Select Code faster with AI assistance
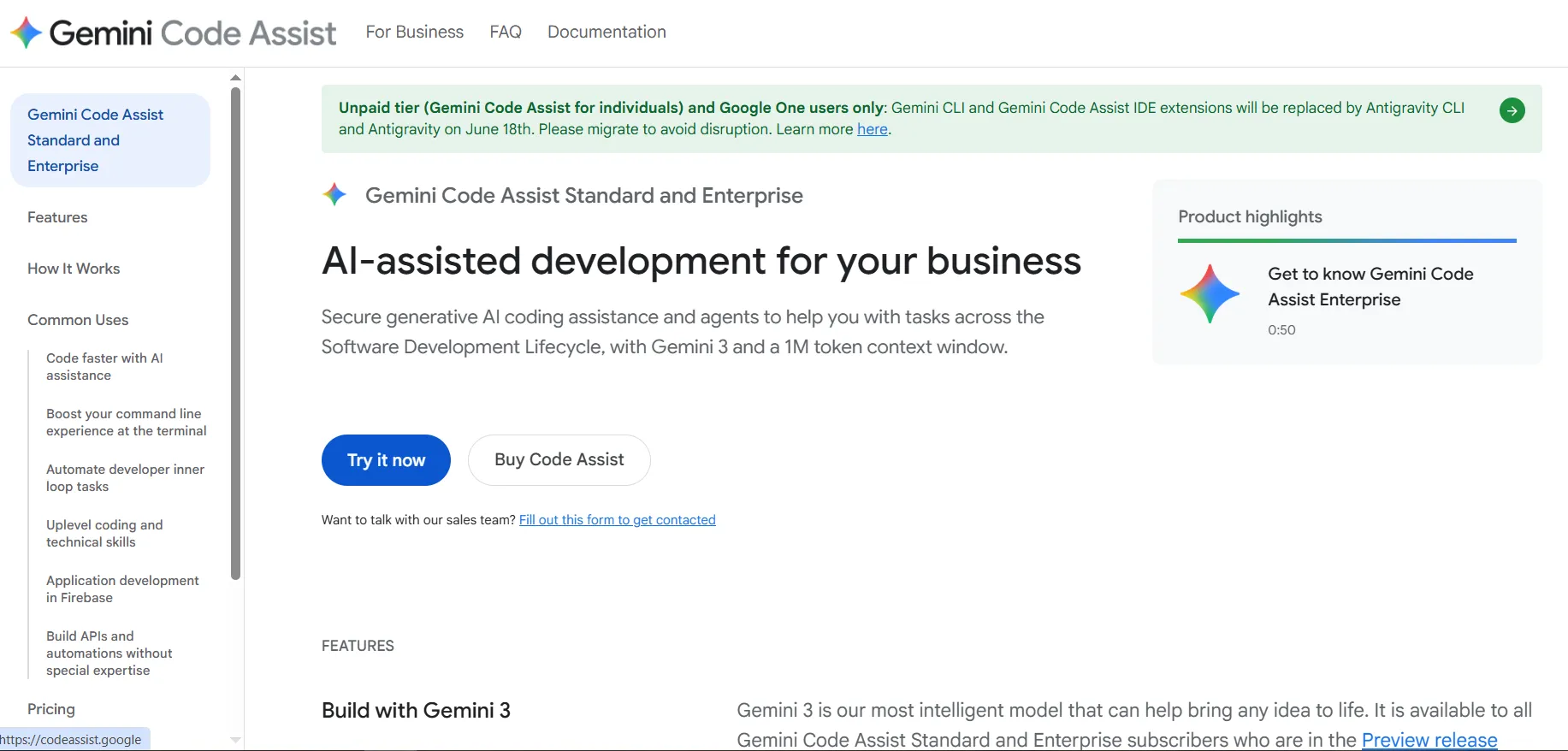The width and height of the screenshot is (1568, 751). click(104, 367)
